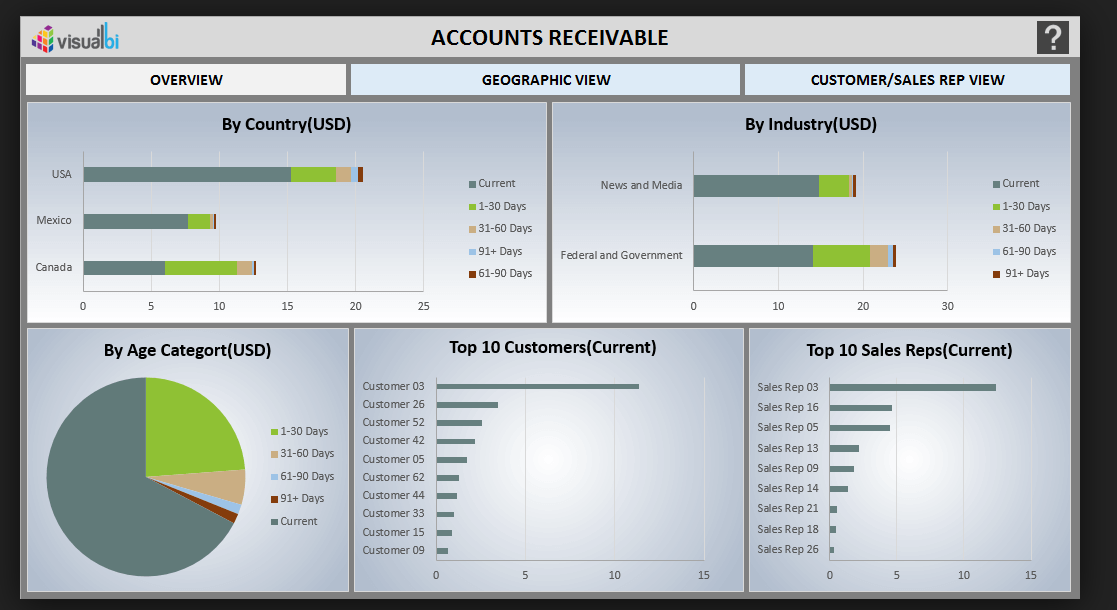Pick 61-90 Days legend entry in By Country
Screen dimensions: 1117x610
(500, 274)
